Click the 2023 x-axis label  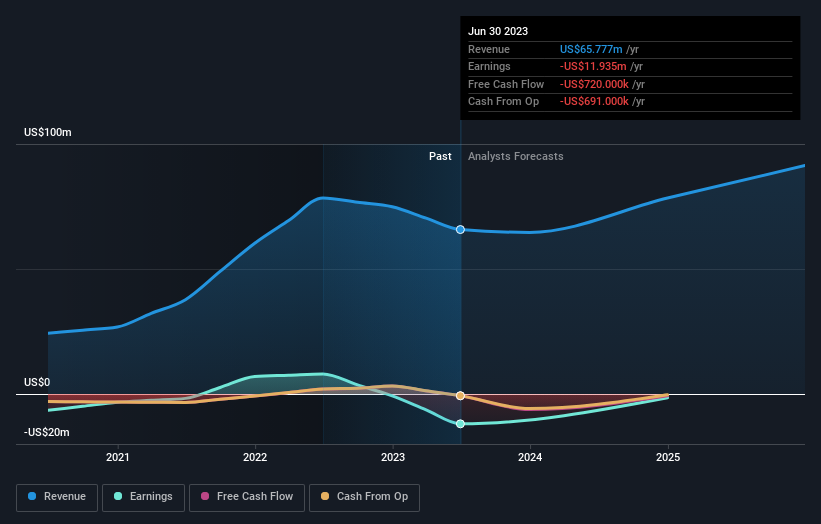393,458
